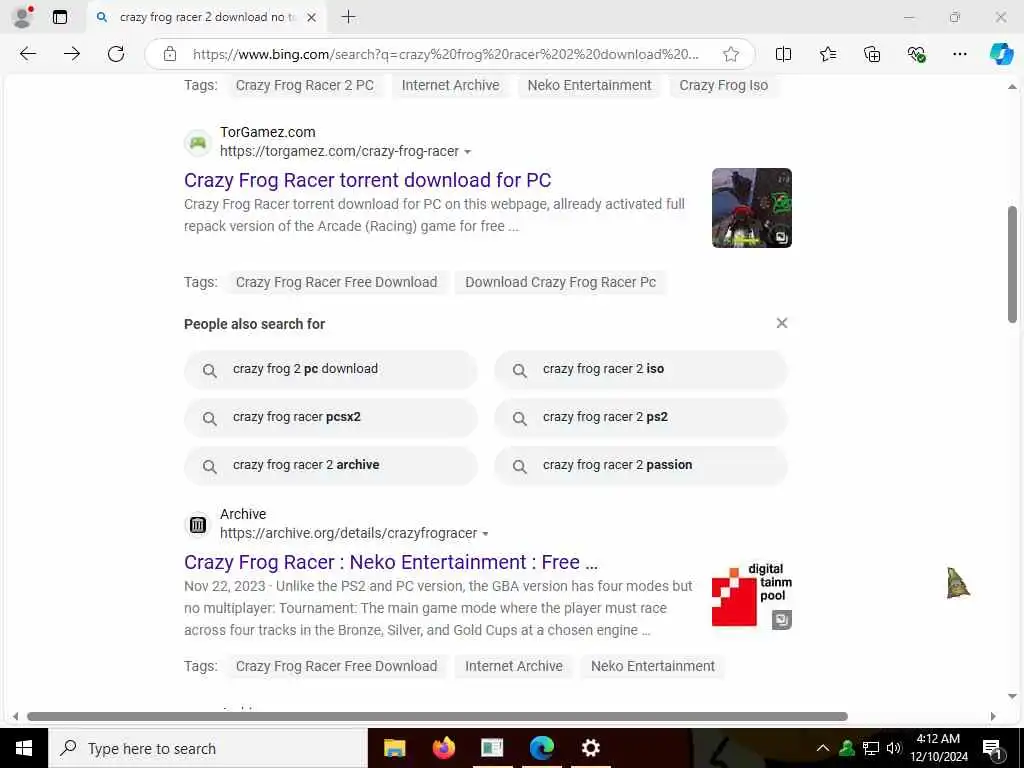
Task: Click the Edge profile avatar
Action: coord(22,17)
